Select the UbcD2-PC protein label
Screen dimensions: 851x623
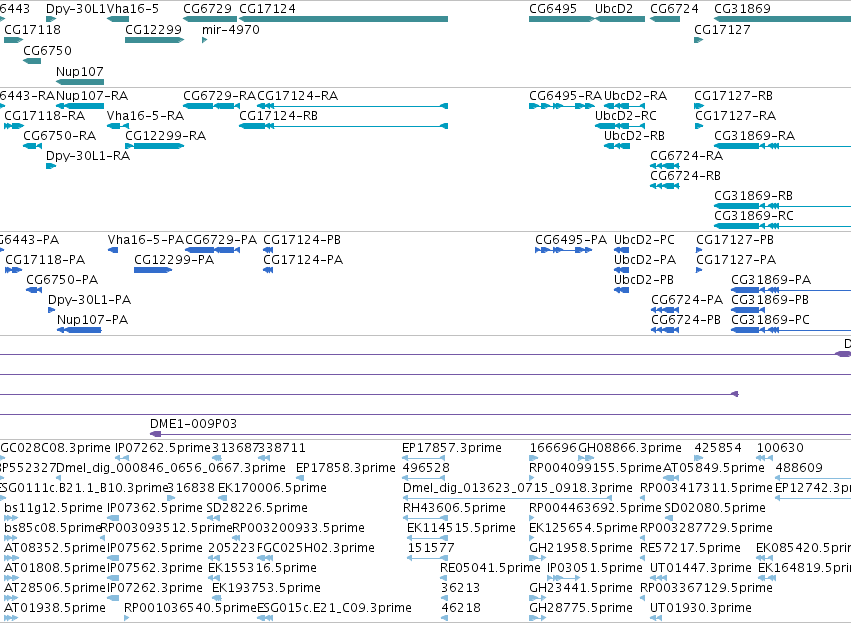pos(644,240)
